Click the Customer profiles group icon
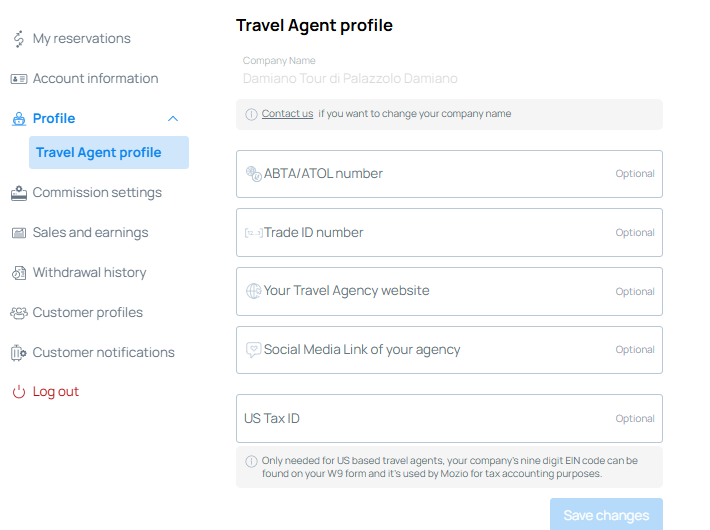 coord(19,313)
